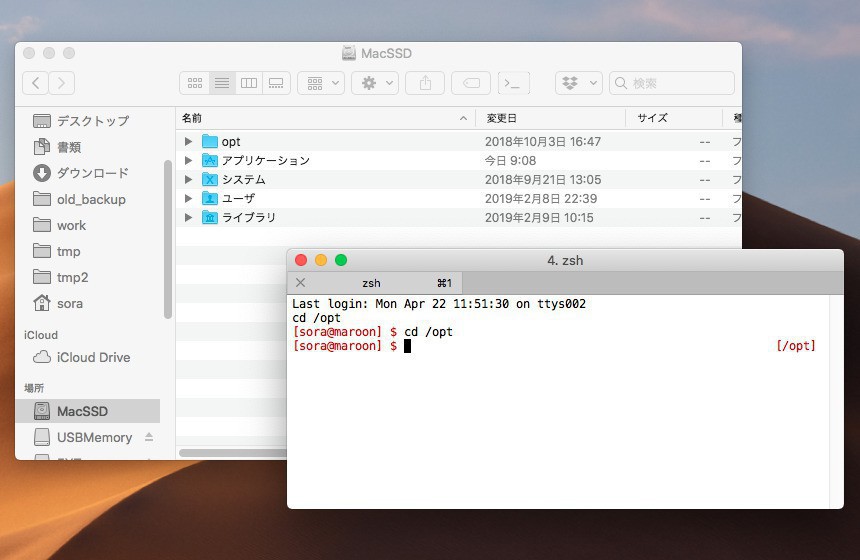Open ダウンロード in the sidebar

pyautogui.click(x=92, y=173)
